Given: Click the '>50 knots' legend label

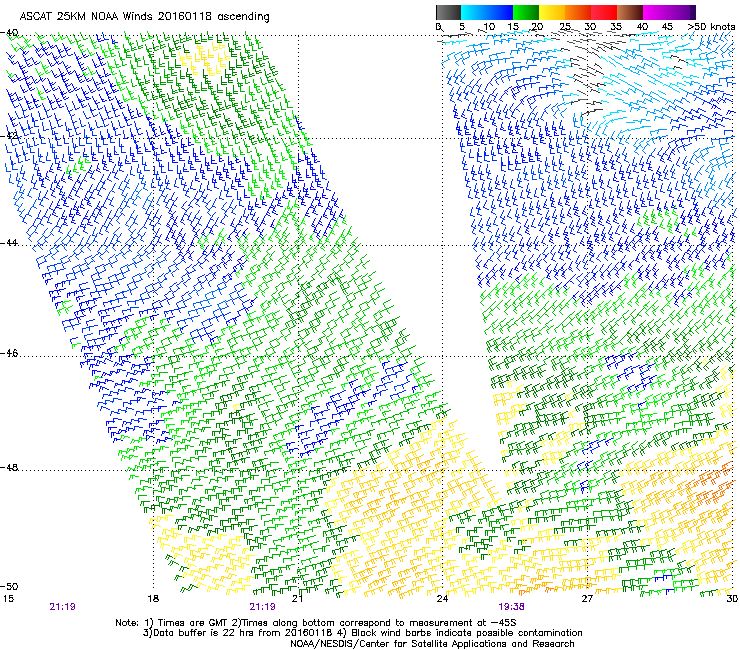Looking at the screenshot, I should [711, 27].
